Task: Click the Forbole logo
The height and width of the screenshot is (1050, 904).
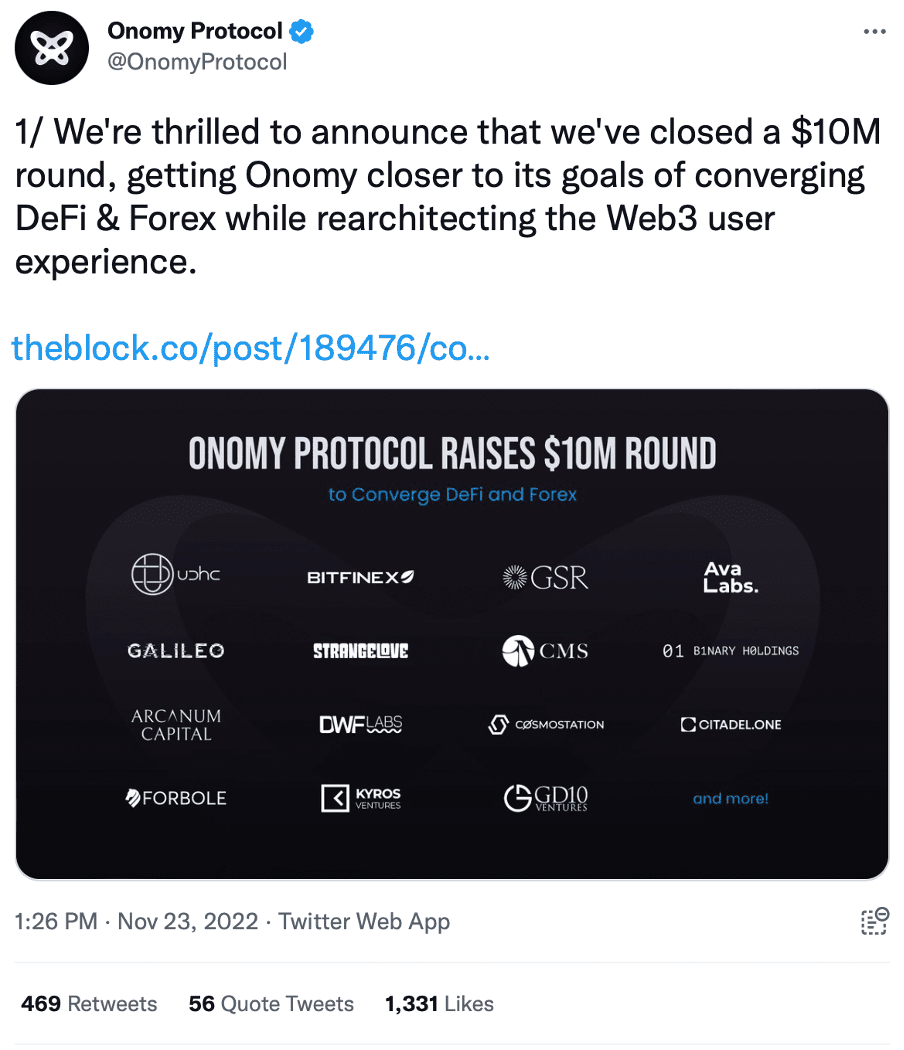Action: pyautogui.click(x=176, y=798)
